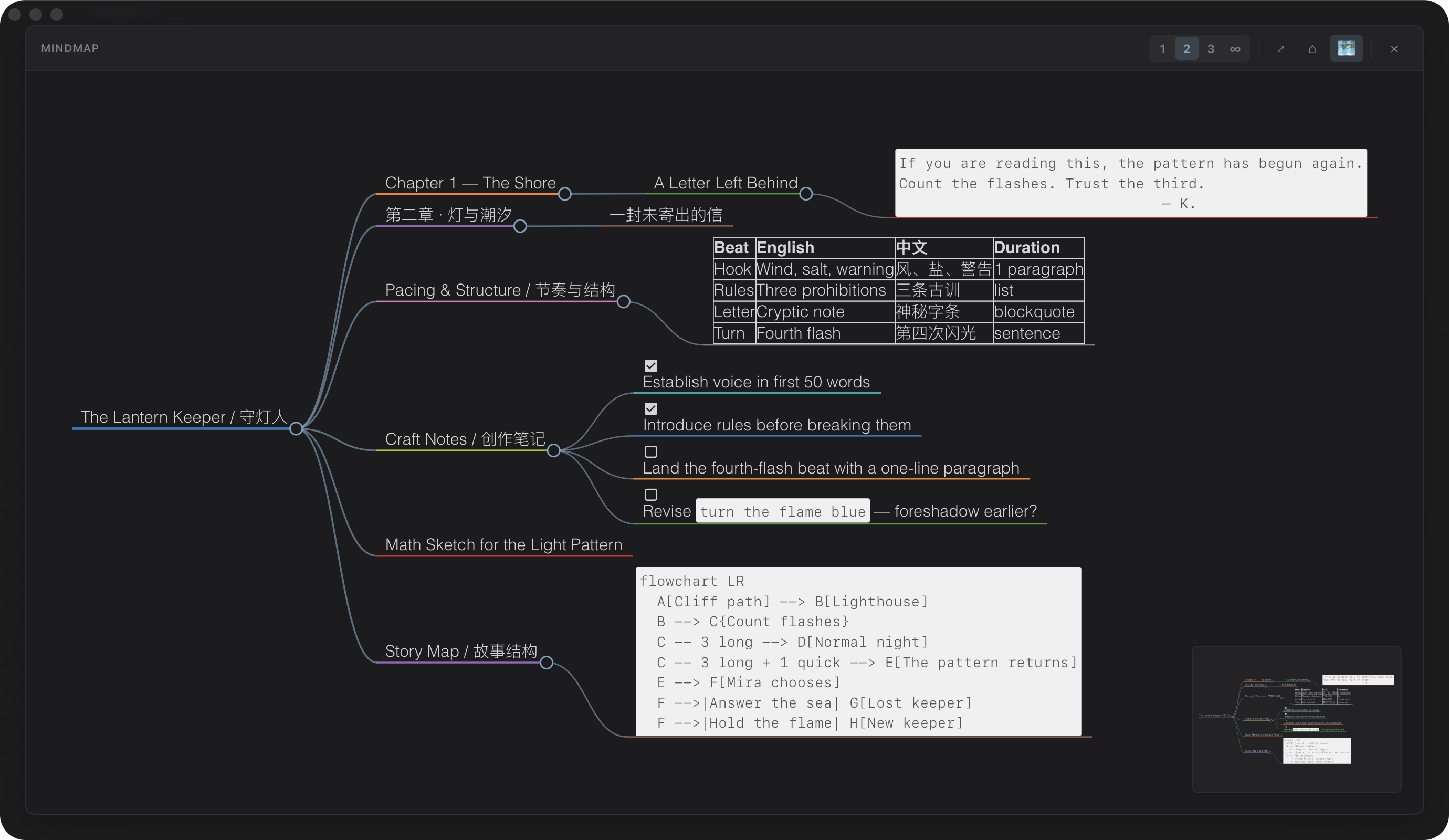Collapse the Craft Notes node circle
The width and height of the screenshot is (1449, 840).
click(553, 451)
